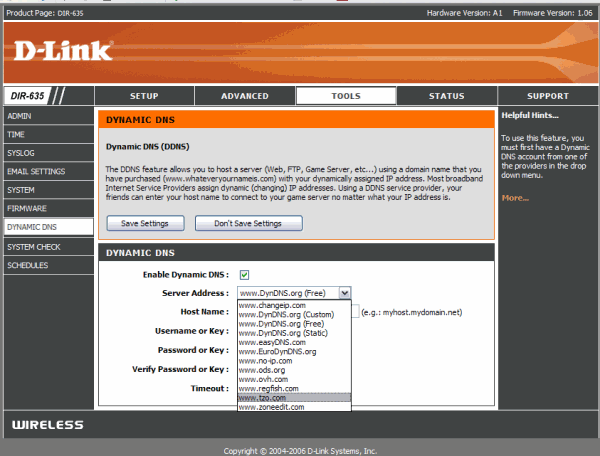Select SYSTEM in the sidebar
600x456 pixels.
[49, 190]
